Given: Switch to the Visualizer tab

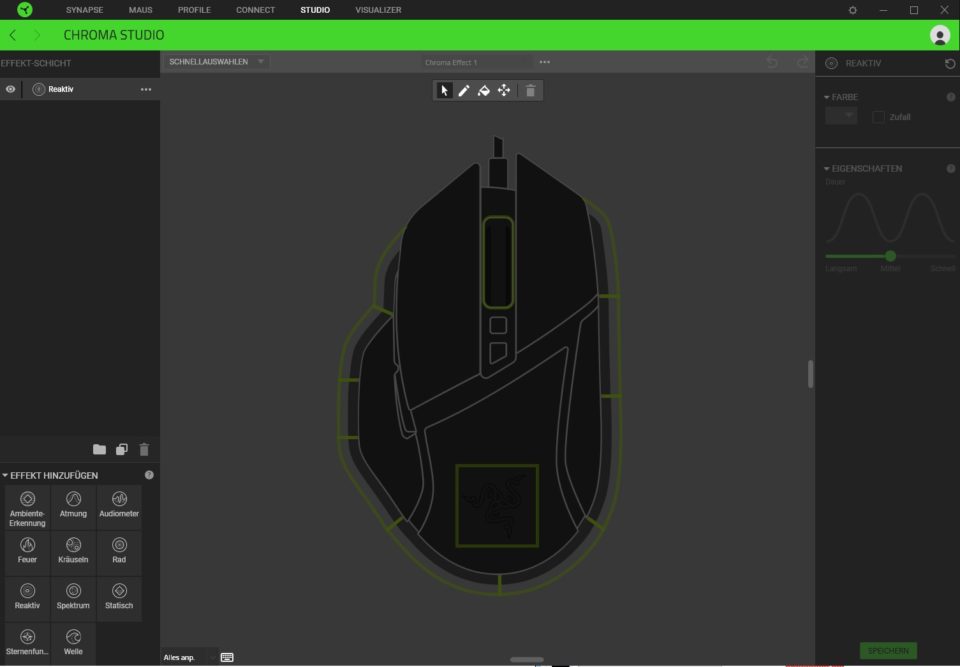Looking at the screenshot, I should tap(378, 10).
